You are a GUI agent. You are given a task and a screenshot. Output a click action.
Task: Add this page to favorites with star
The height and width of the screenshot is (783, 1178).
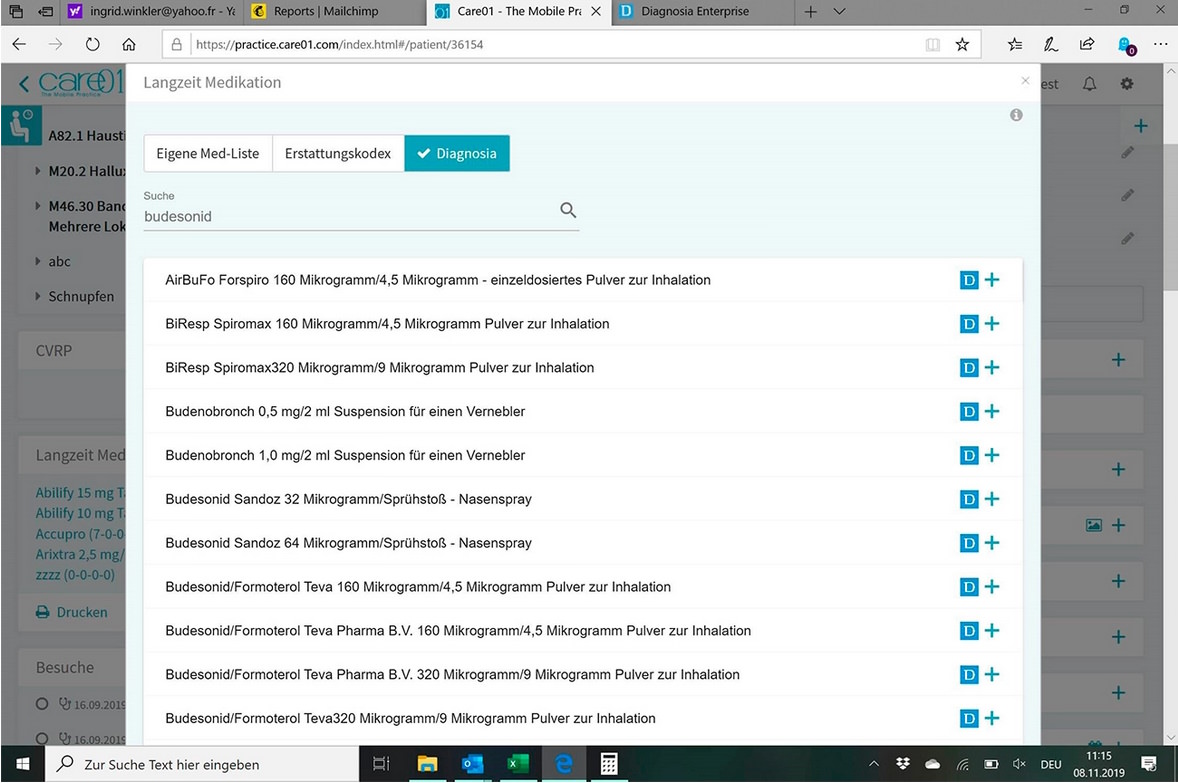click(x=962, y=44)
